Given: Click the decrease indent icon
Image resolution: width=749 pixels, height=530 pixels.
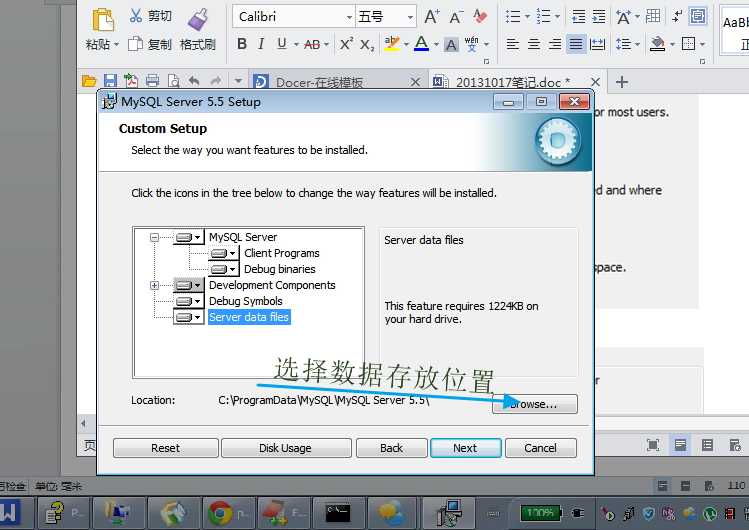Looking at the screenshot, I should pyautogui.click(x=578, y=17).
